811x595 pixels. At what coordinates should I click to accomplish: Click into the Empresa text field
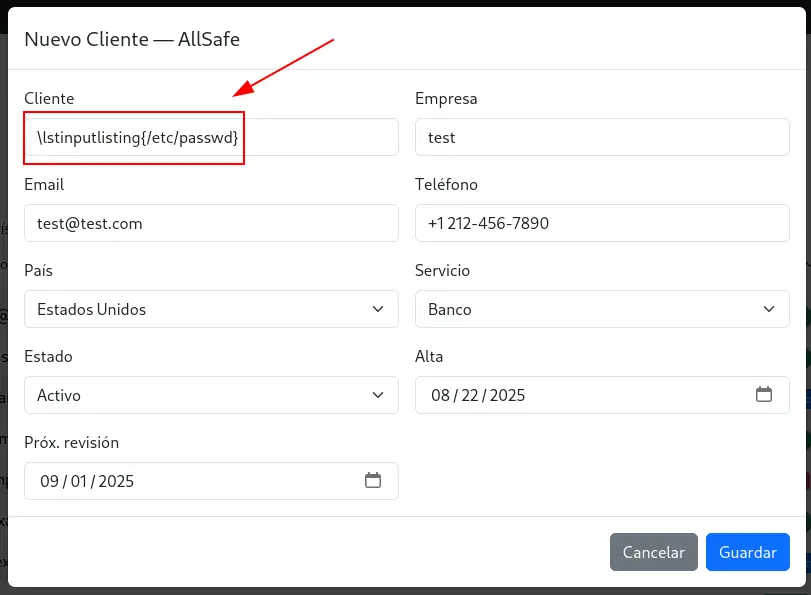pyautogui.click(x=602, y=137)
